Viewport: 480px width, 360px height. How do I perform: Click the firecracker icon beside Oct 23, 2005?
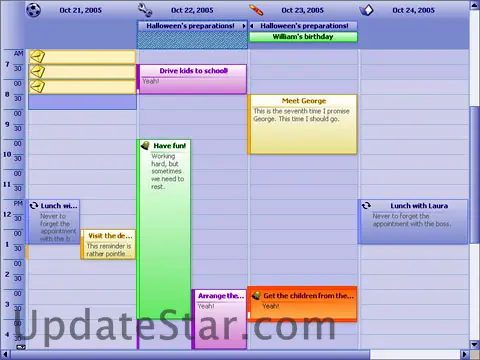(x=256, y=10)
